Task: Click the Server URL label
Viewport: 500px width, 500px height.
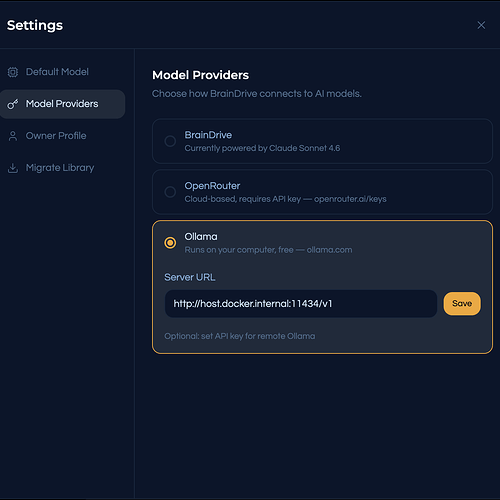Action: coord(190,277)
